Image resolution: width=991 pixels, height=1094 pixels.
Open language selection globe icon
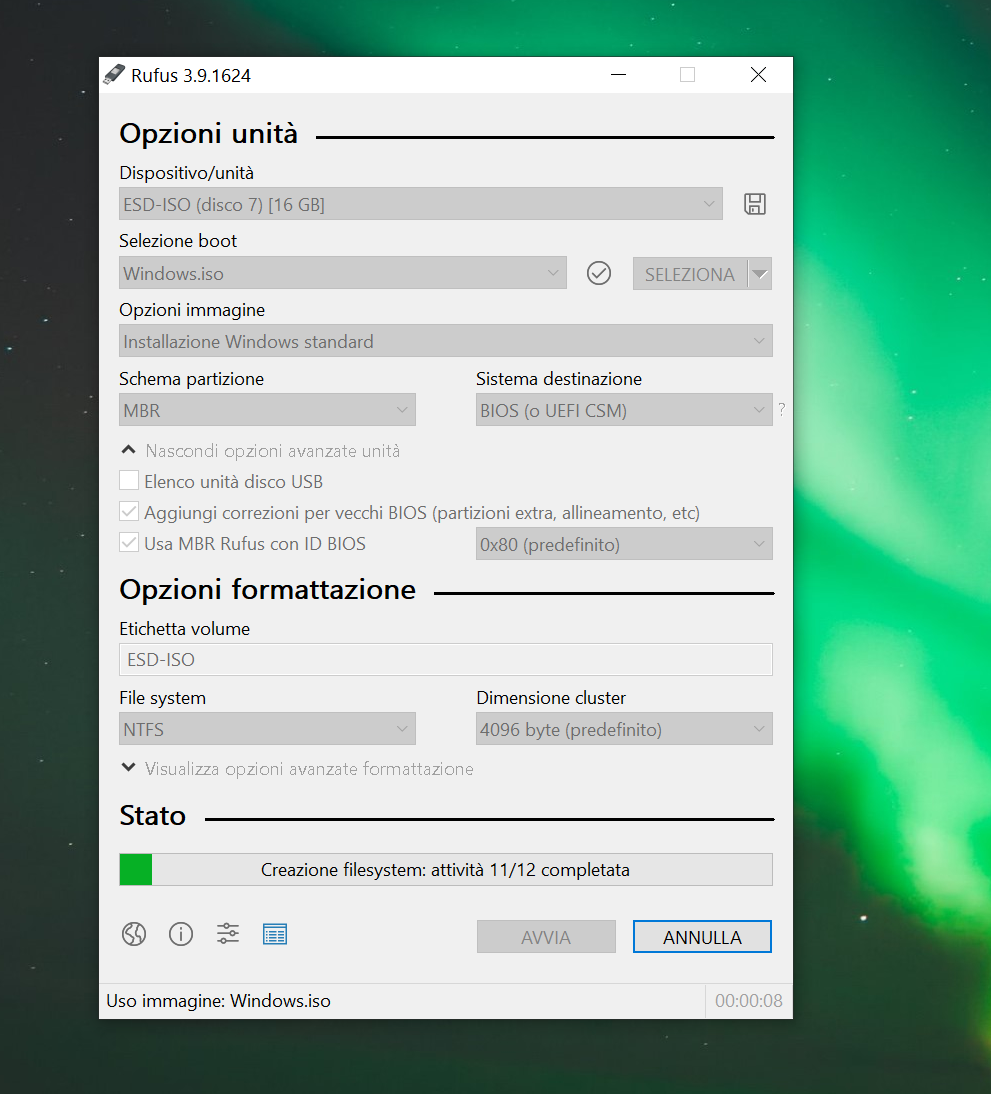pyautogui.click(x=134, y=935)
